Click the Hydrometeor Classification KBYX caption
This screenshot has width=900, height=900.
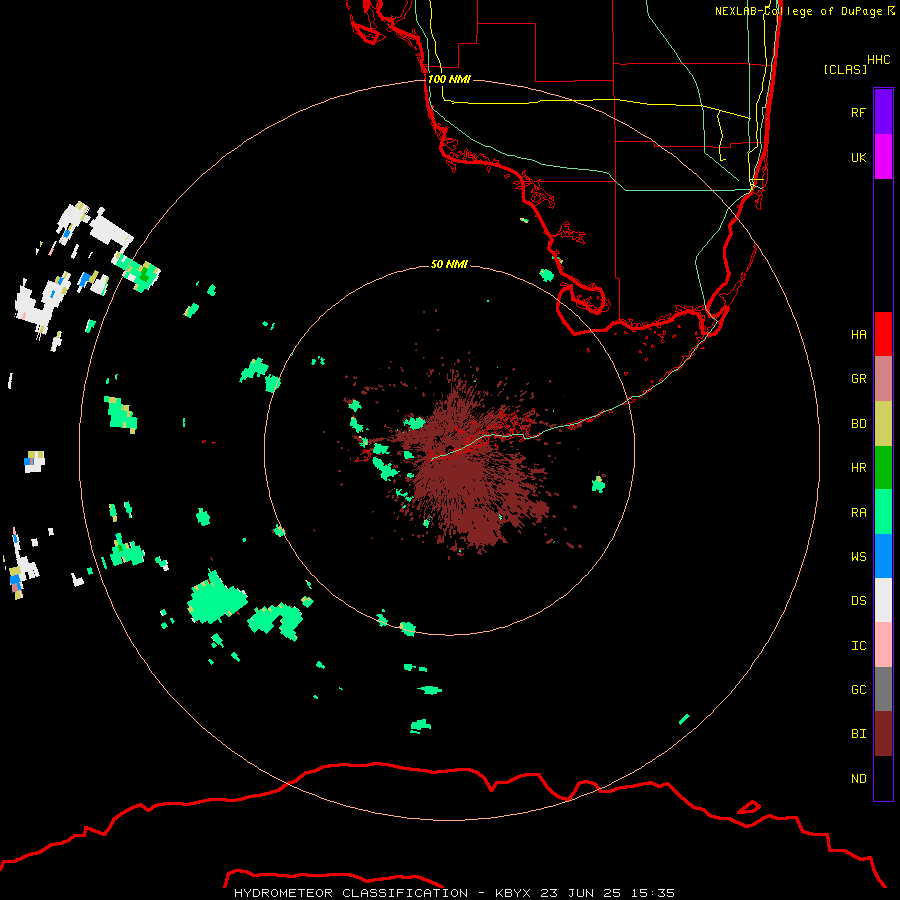tap(454, 893)
